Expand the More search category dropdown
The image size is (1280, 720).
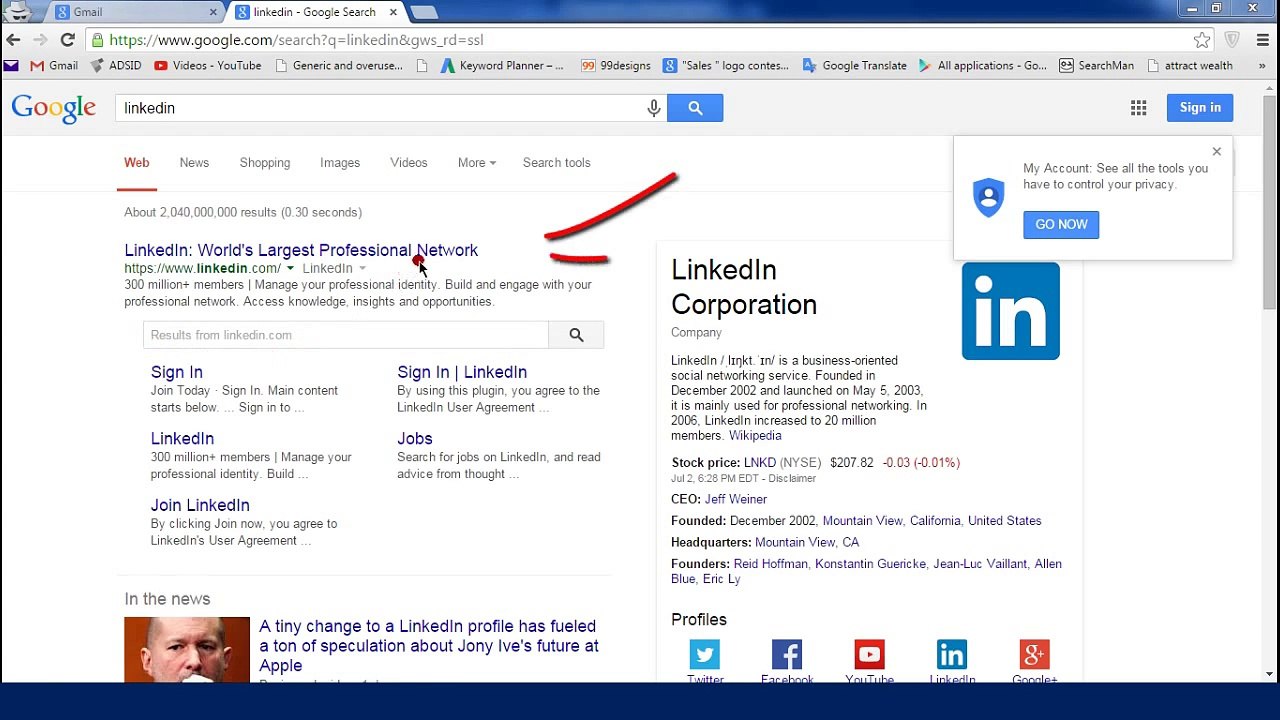pos(477,163)
